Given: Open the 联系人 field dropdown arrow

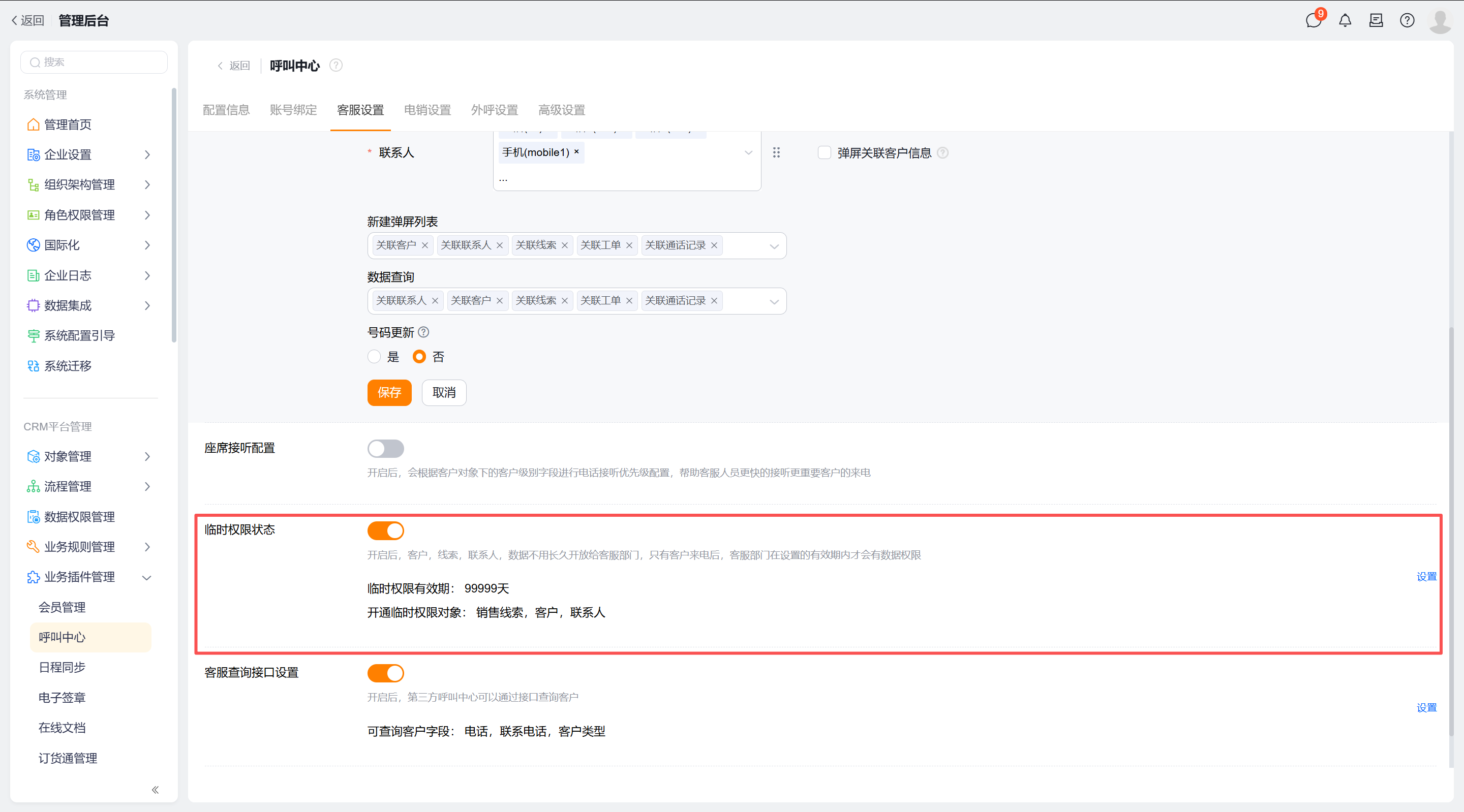Looking at the screenshot, I should point(748,152).
